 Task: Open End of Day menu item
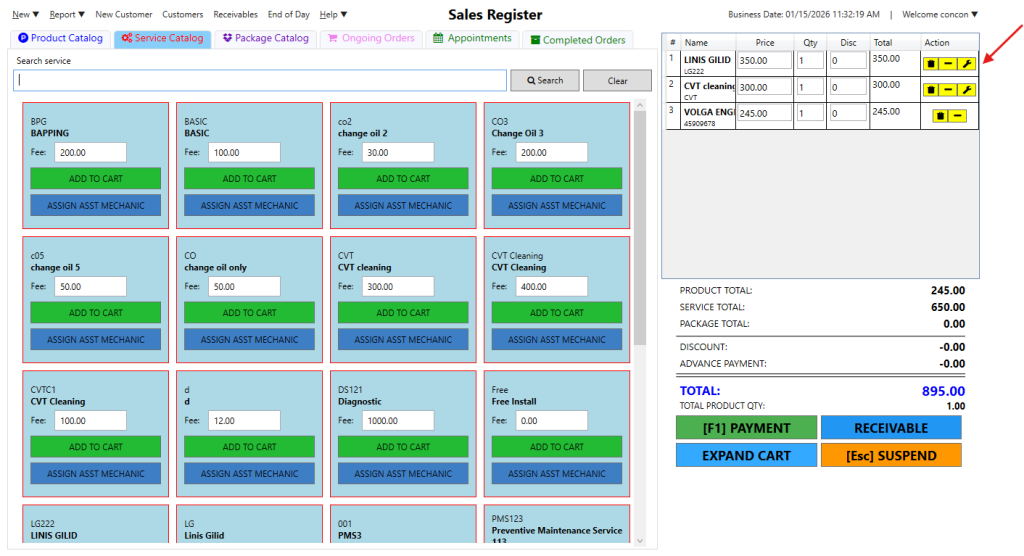click(288, 15)
